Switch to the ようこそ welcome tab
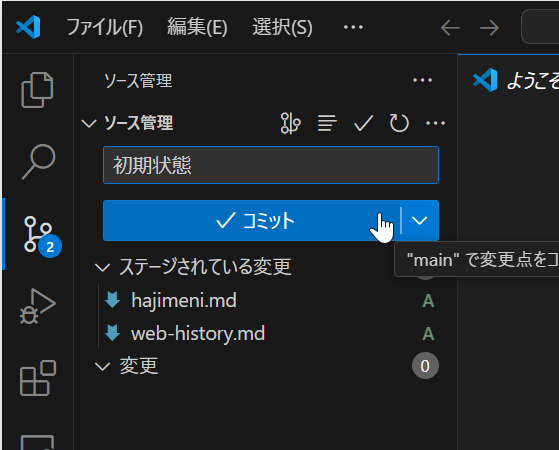Viewport: 559px width, 450px height. click(x=515, y=80)
